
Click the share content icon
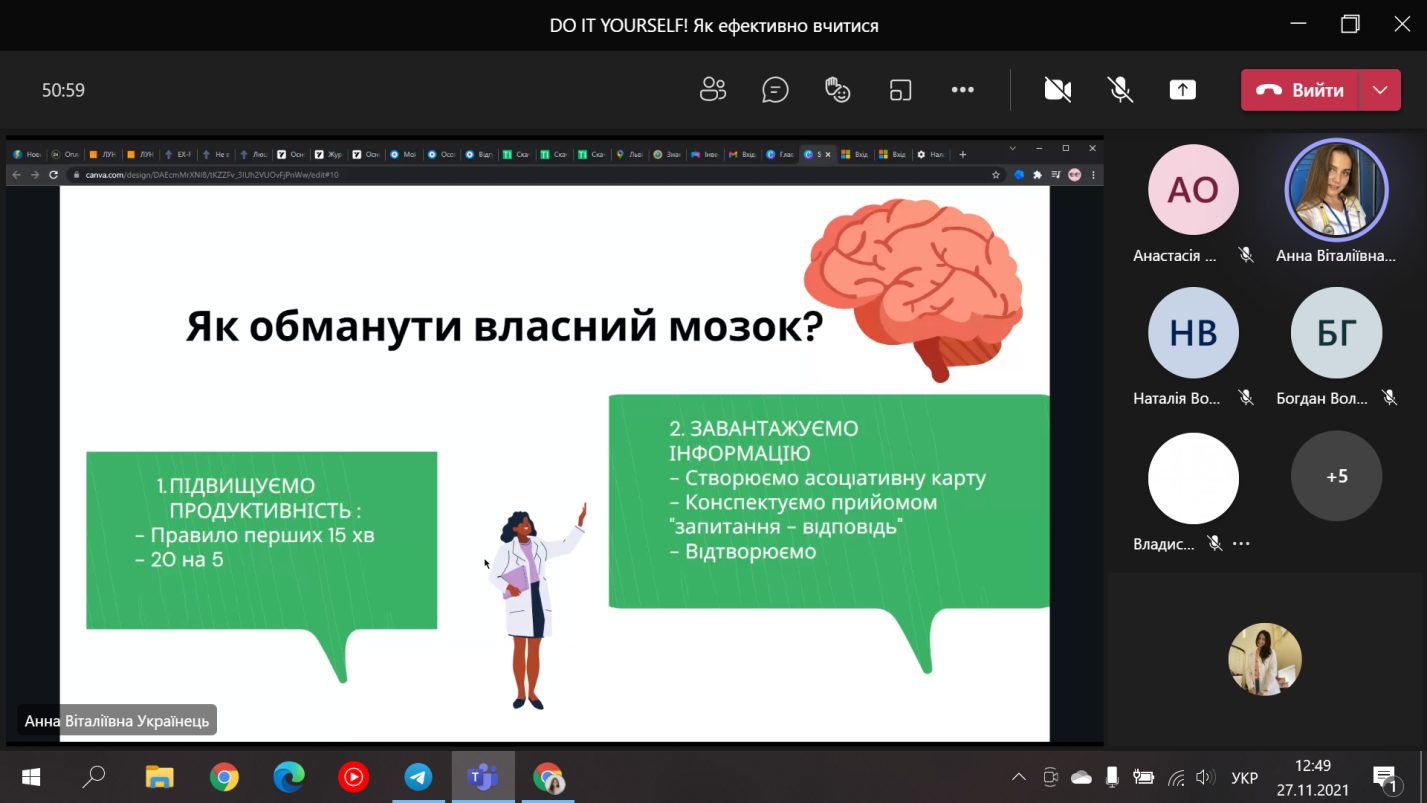click(x=1182, y=90)
